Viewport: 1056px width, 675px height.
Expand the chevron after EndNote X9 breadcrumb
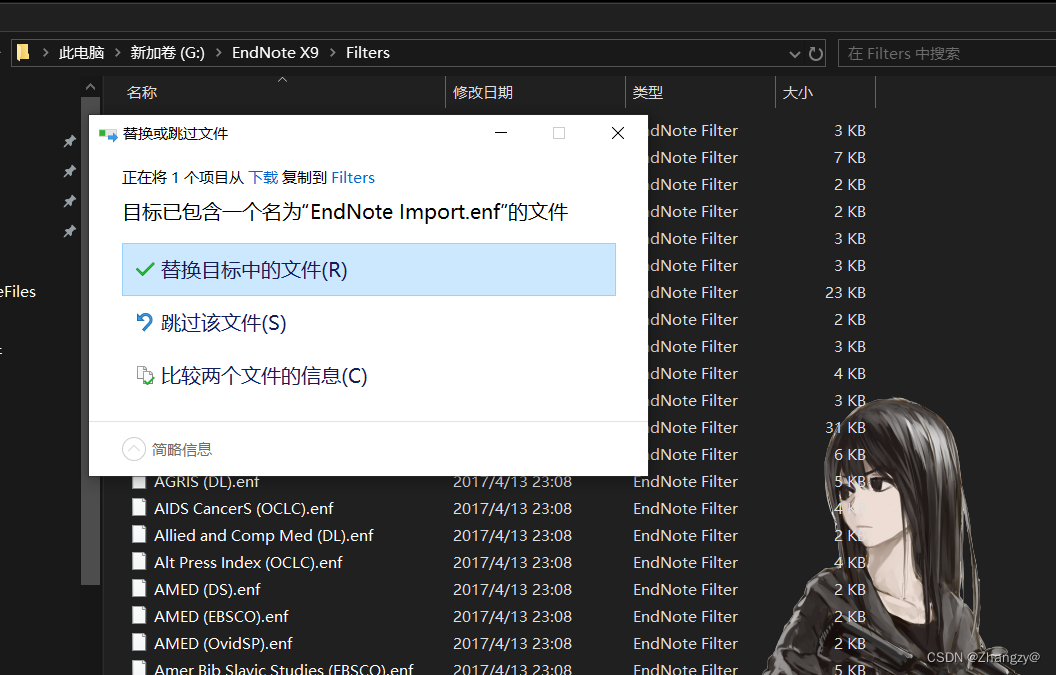(333, 53)
